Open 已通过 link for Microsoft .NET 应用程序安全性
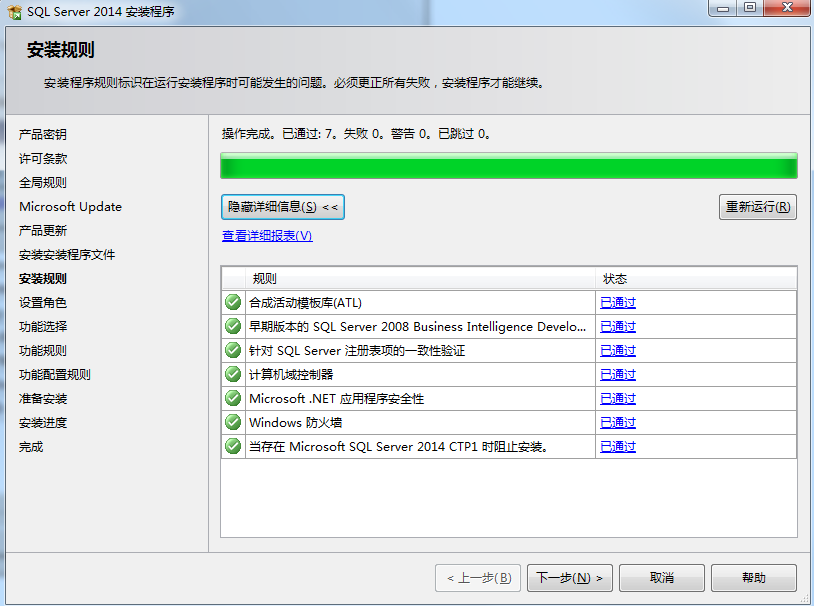This screenshot has width=814, height=606. [x=618, y=398]
